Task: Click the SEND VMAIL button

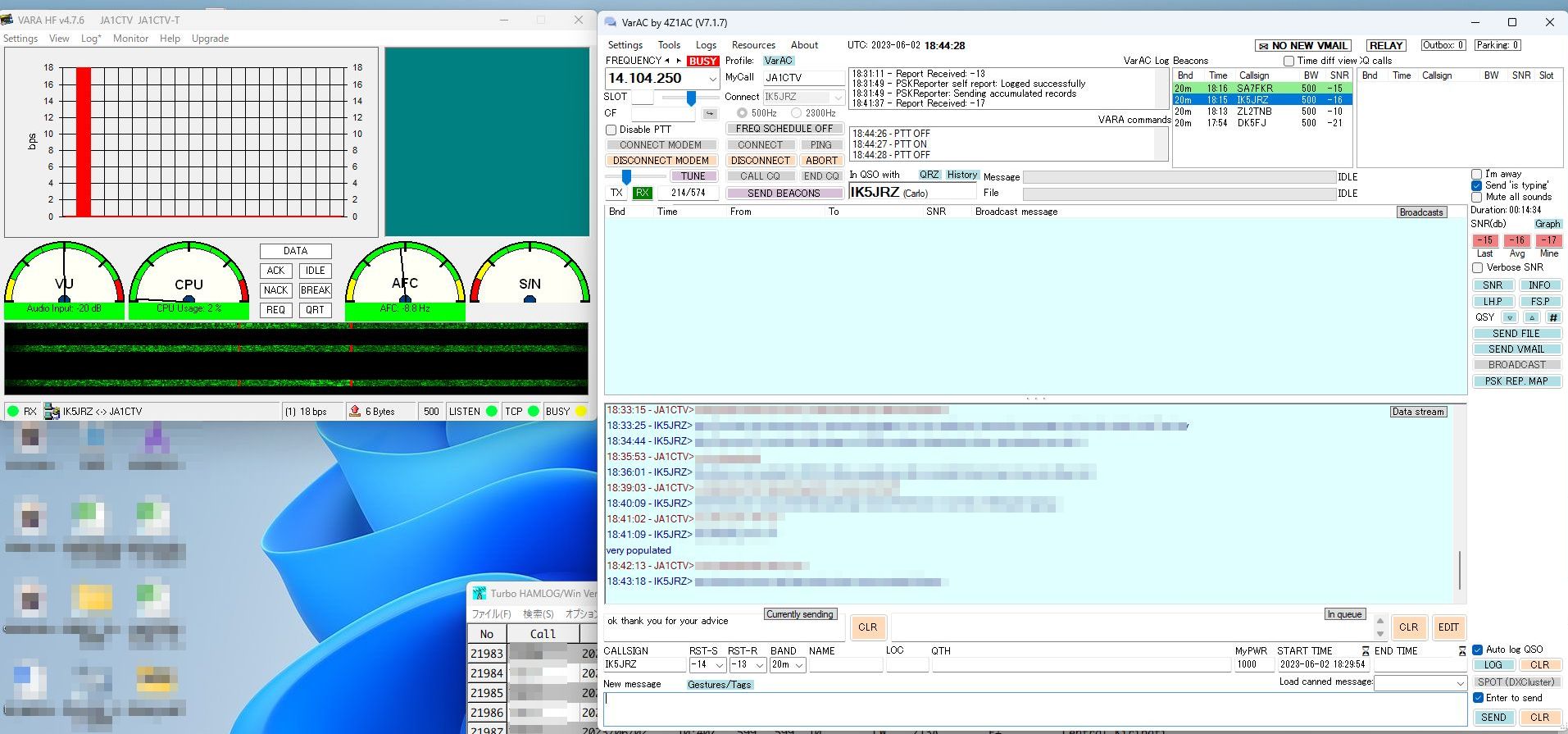Action: pyautogui.click(x=1516, y=349)
